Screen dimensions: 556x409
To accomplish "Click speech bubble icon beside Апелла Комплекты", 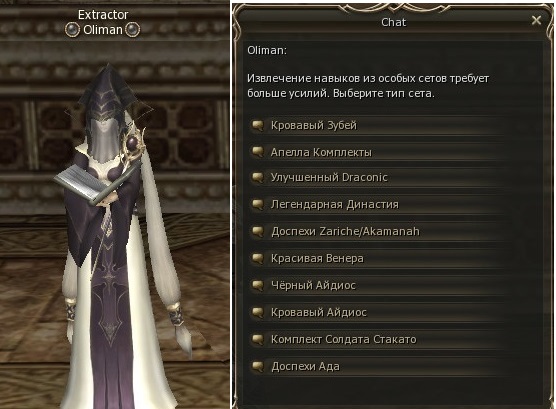I will point(257,152).
